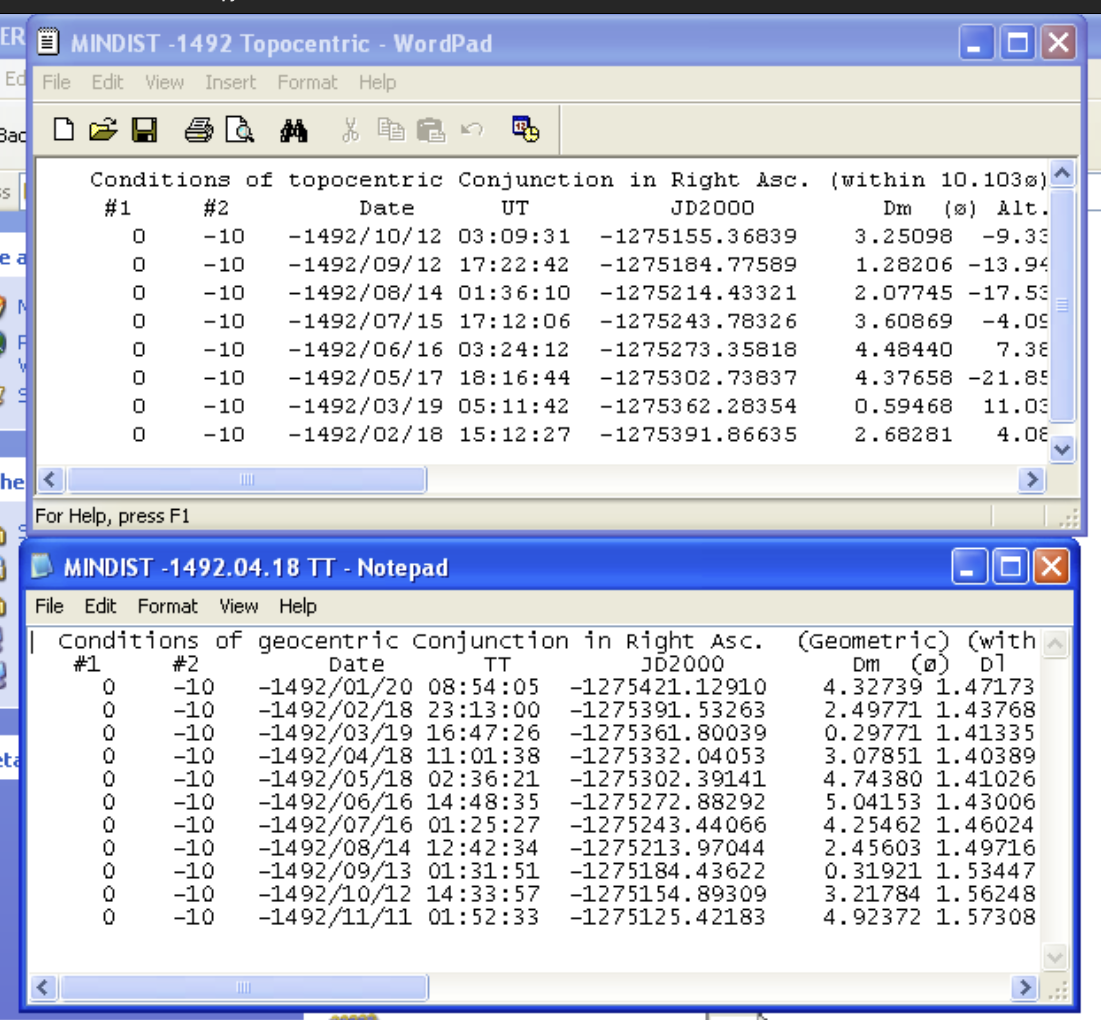1101x1020 pixels.
Task: Insert Date/Time using WordPad toolbar icon
Action: (525, 130)
